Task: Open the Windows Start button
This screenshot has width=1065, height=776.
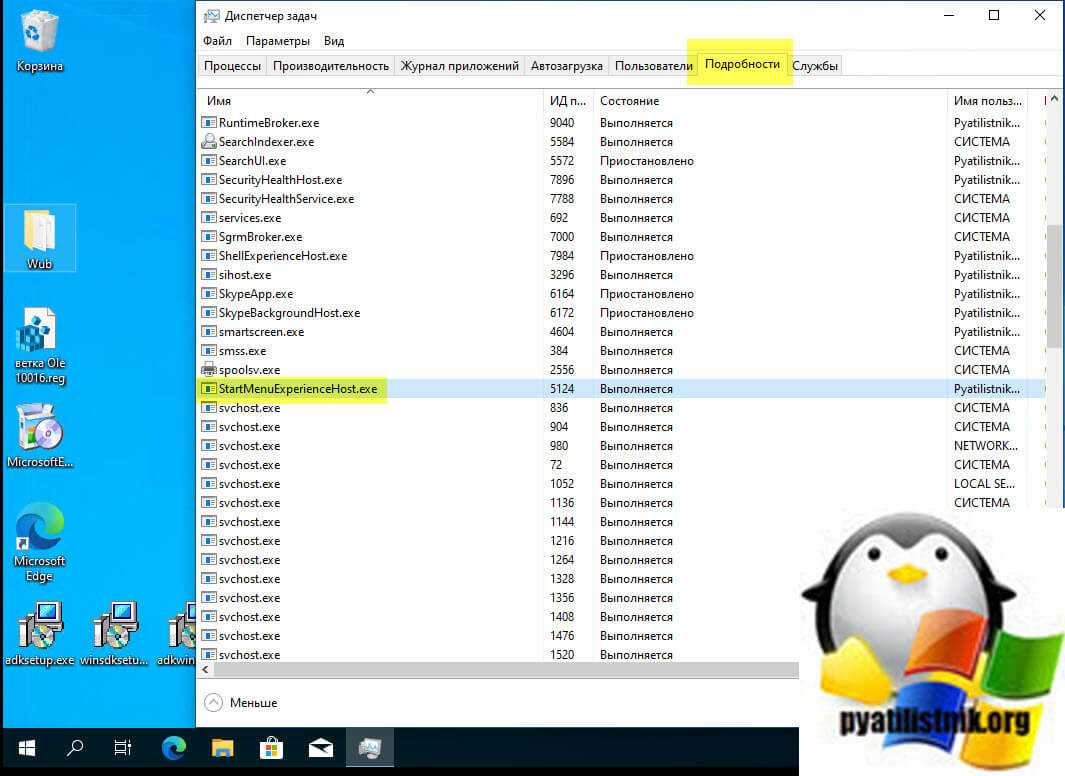Action: [26, 748]
